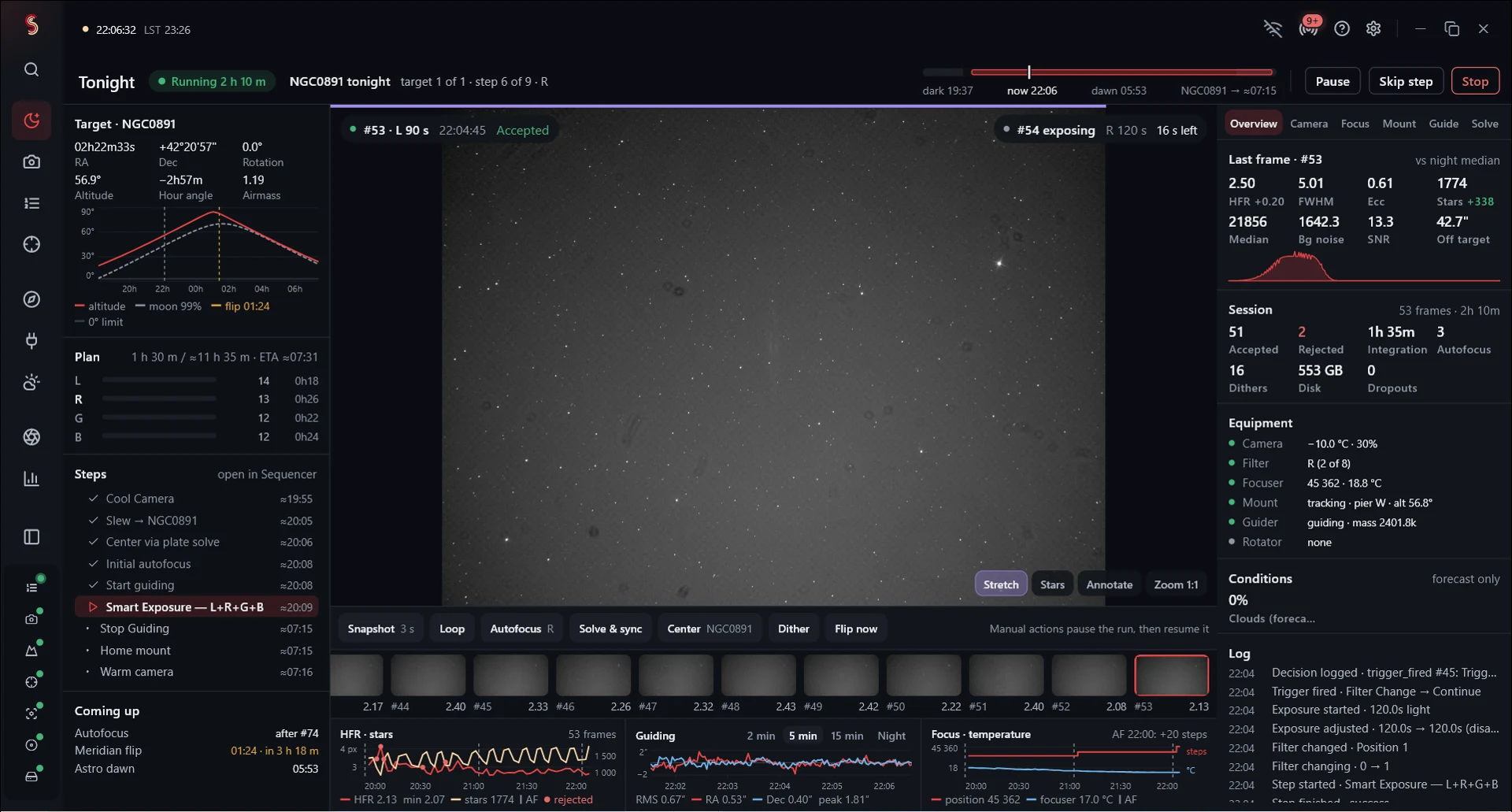Select the frame #44 thumbnail
The image size is (1512, 812).
[428, 675]
